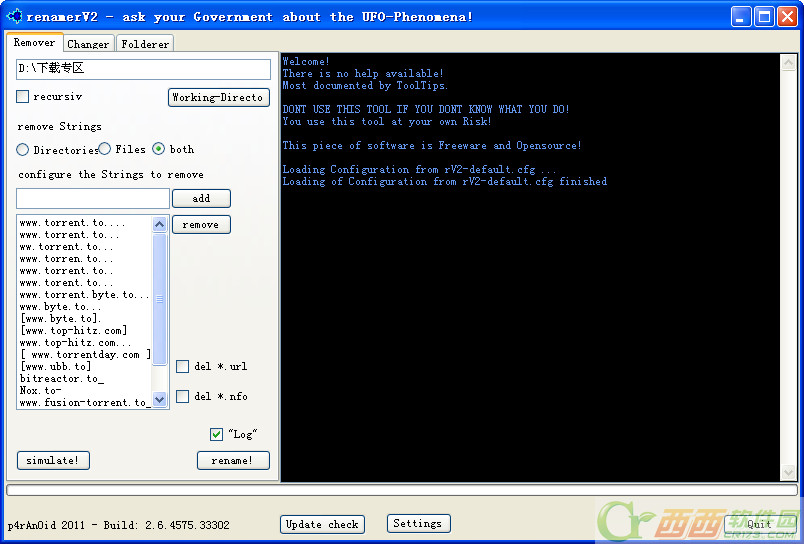Enable the del *.nfo checkbox
Screen dimensions: 804x544
pos(183,396)
